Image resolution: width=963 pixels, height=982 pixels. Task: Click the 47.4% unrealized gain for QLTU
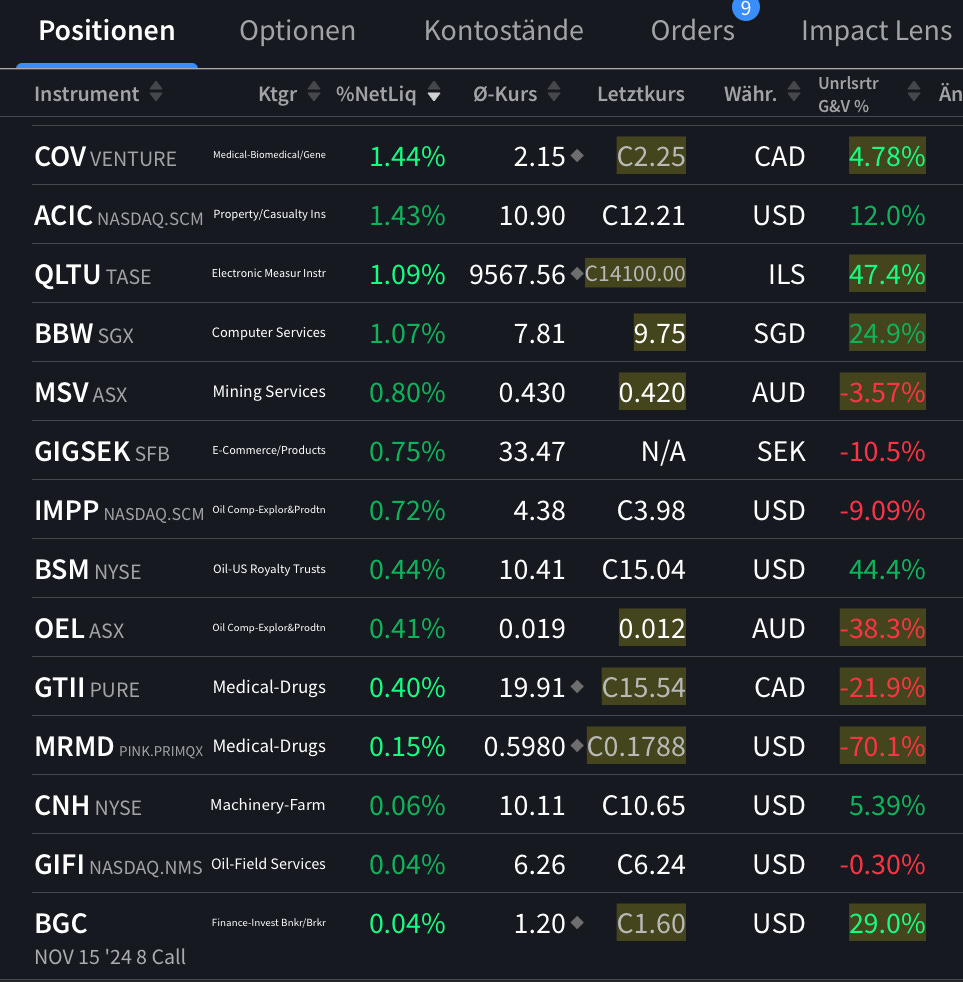[887, 274]
